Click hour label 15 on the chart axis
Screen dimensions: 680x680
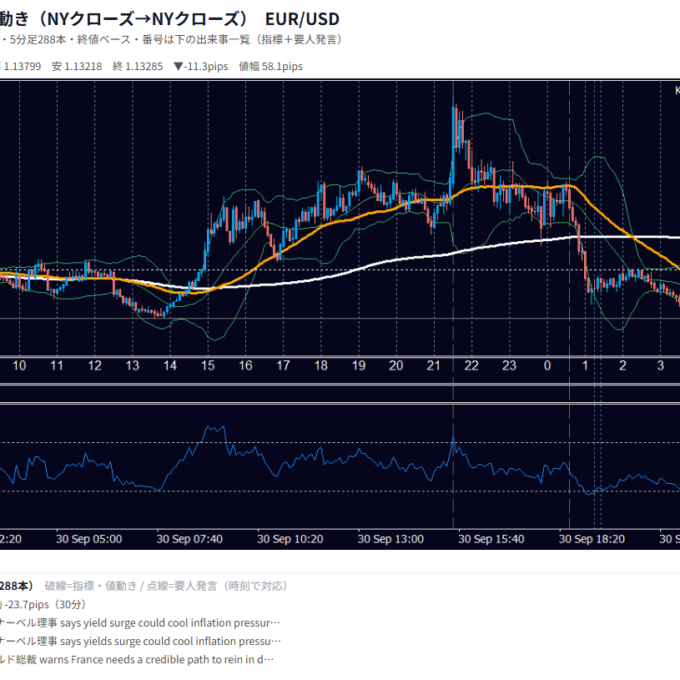pos(208,366)
